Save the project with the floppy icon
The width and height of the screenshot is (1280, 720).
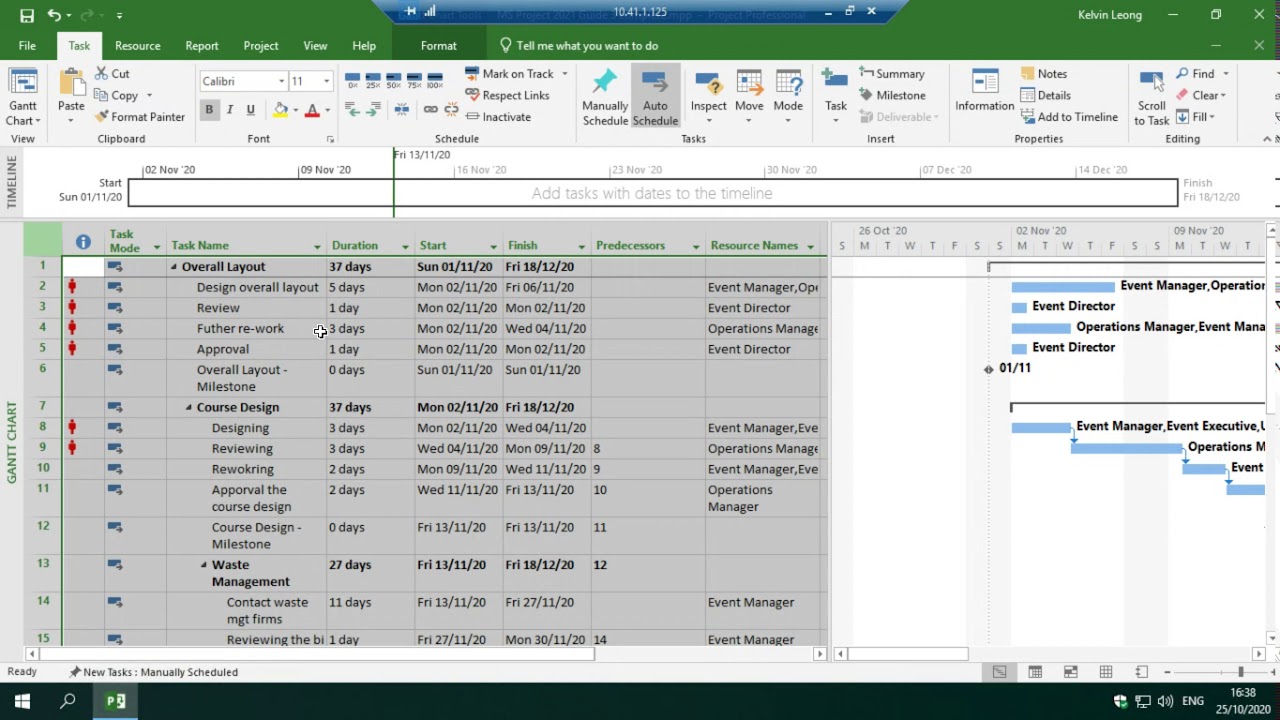27,15
